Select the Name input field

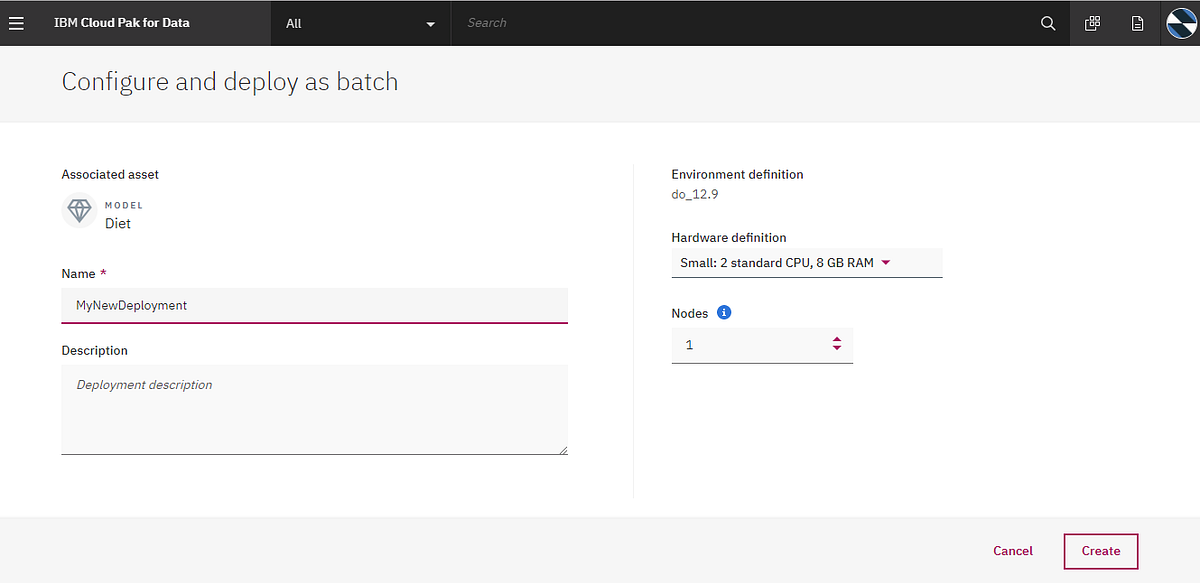(x=314, y=305)
